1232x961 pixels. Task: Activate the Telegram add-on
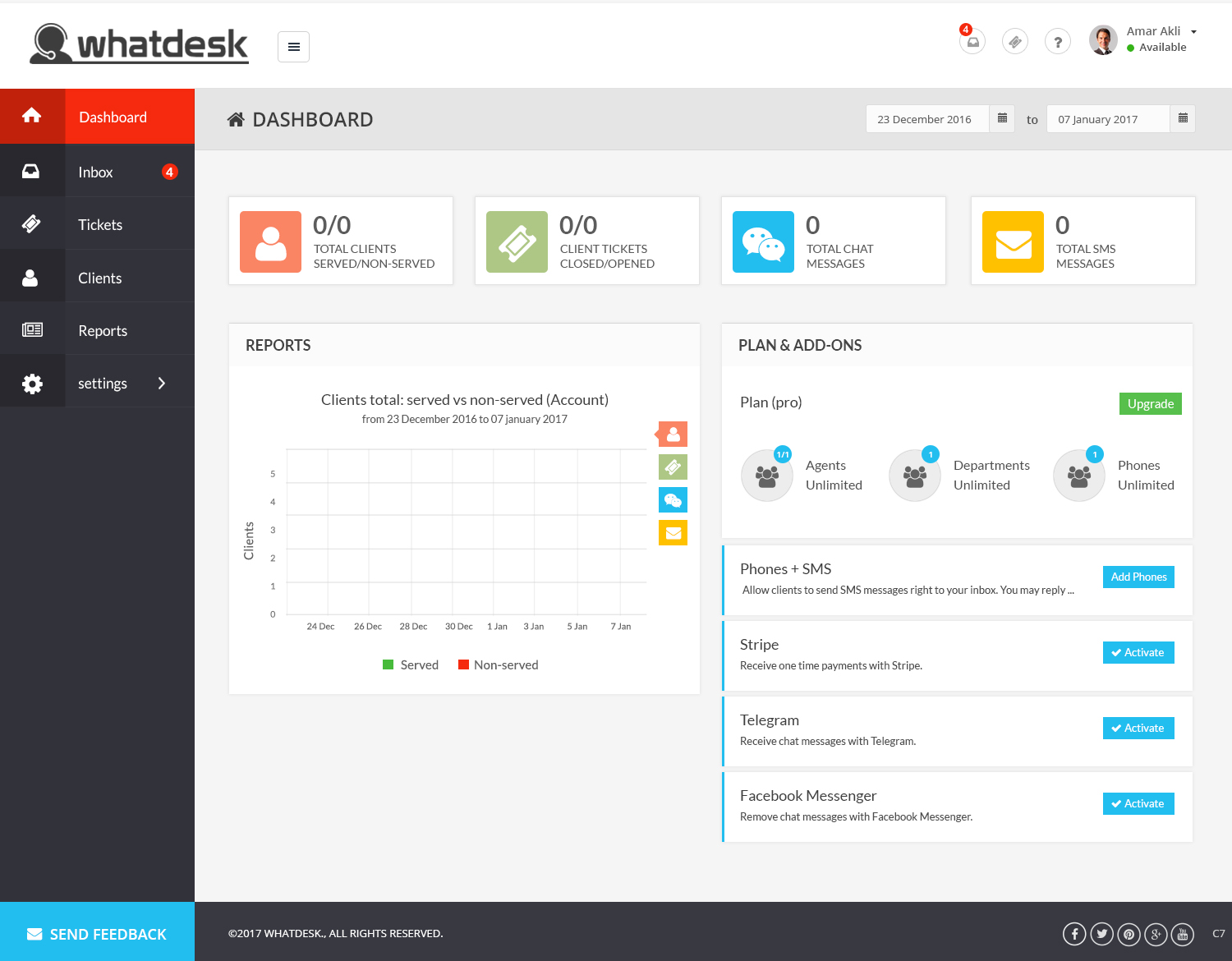(x=1138, y=728)
